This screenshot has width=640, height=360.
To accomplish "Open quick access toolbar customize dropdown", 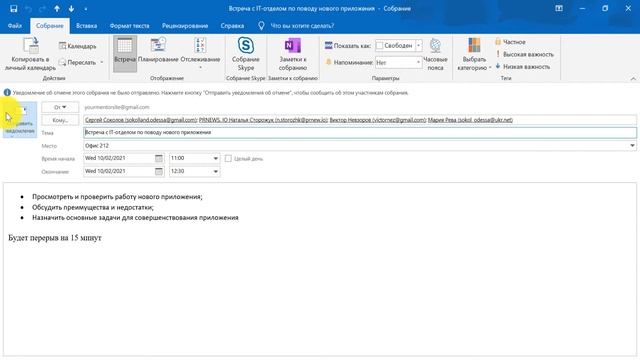I will 86,9.
